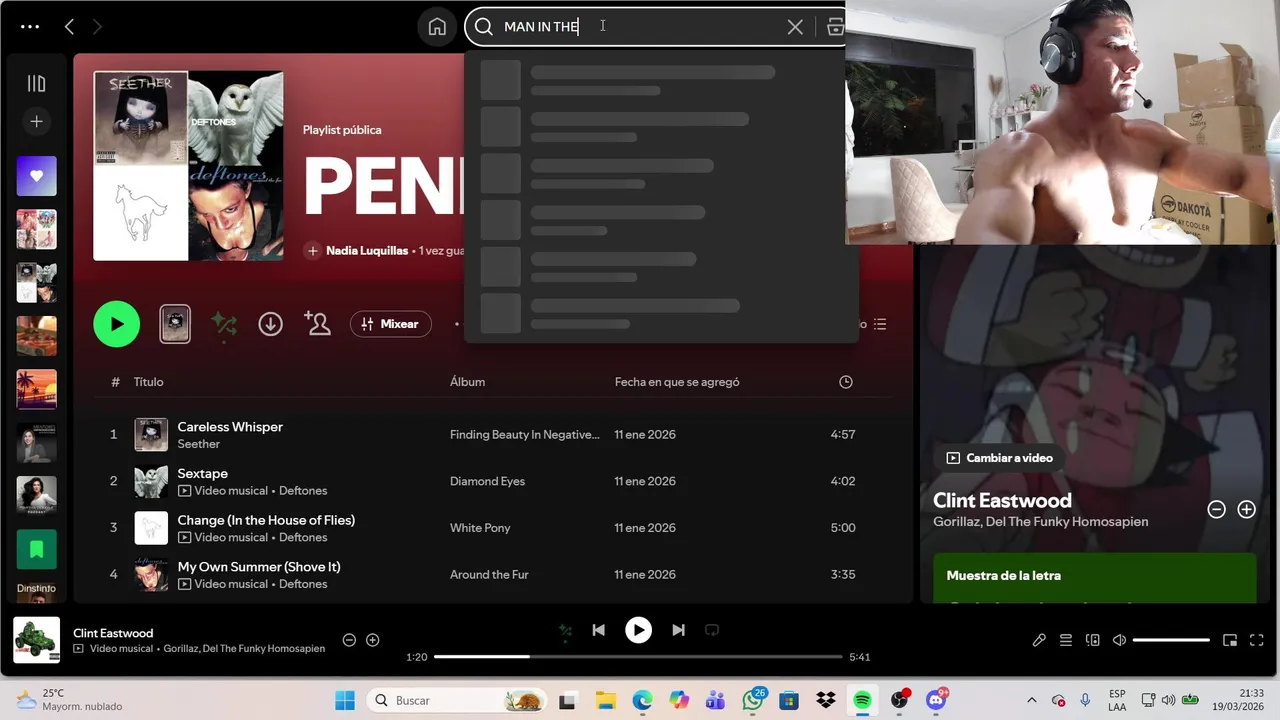Toggle the lyrics microphone icon
This screenshot has width=1280, height=720.
pos(1039,640)
